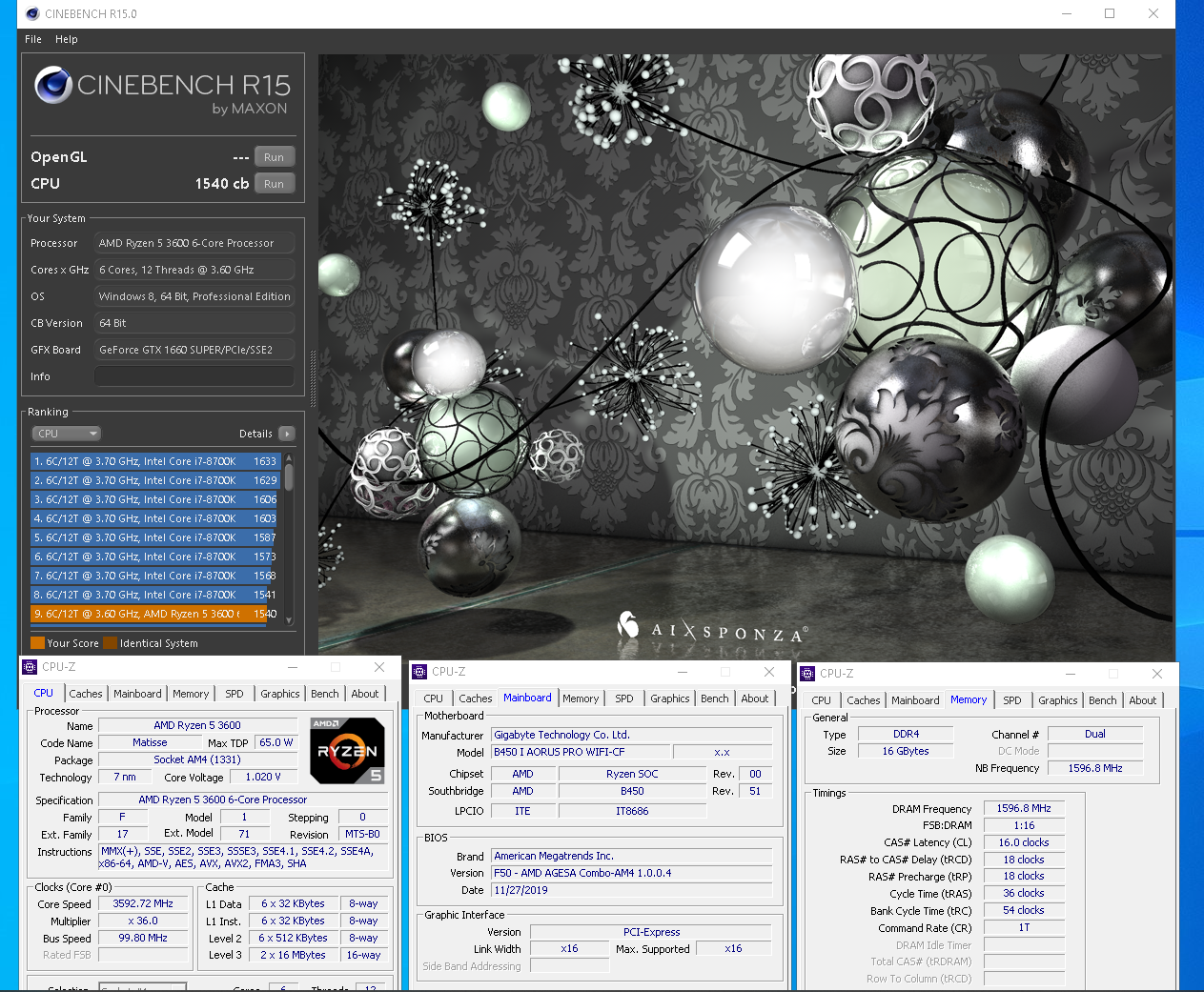Open Bench tab in Memory window
1204x992 pixels.
(1103, 700)
